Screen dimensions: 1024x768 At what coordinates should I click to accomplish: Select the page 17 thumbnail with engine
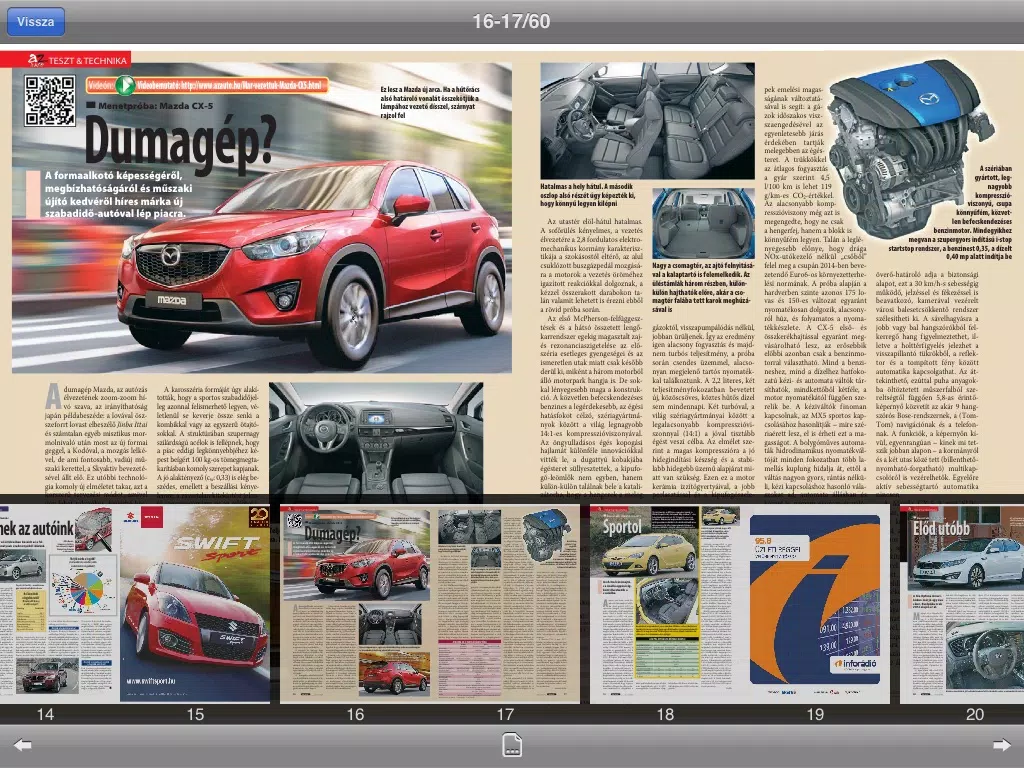click(x=505, y=603)
